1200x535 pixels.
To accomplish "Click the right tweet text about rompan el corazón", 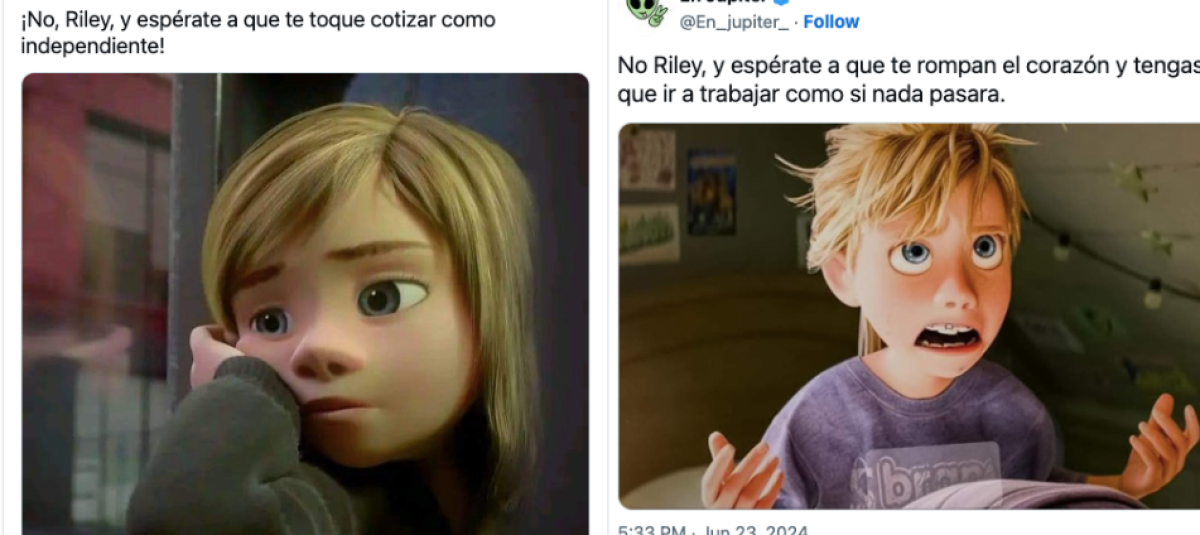I will [908, 79].
